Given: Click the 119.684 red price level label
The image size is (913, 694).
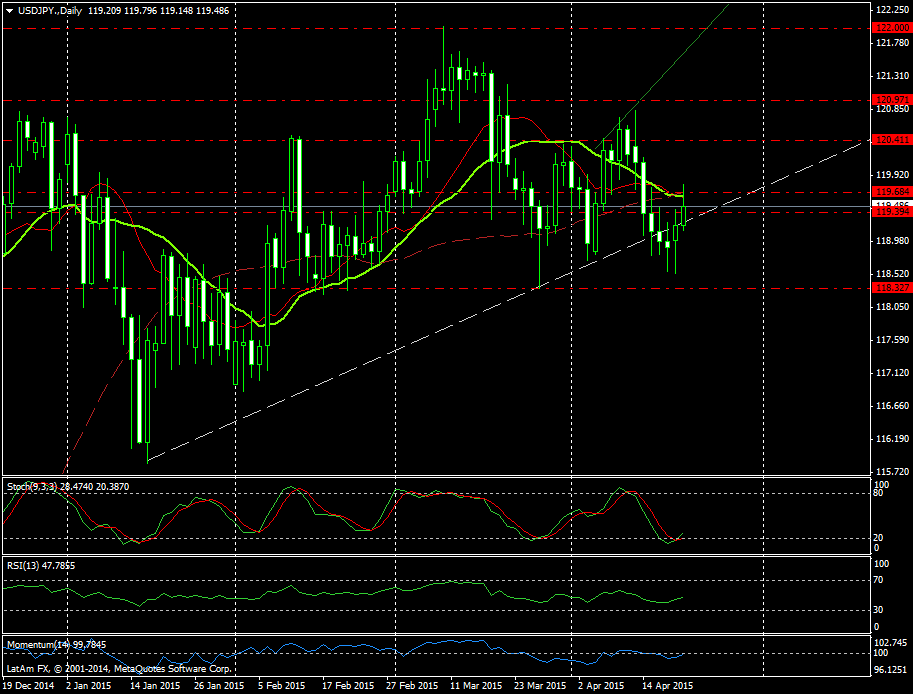Looking at the screenshot, I should tap(890, 191).
